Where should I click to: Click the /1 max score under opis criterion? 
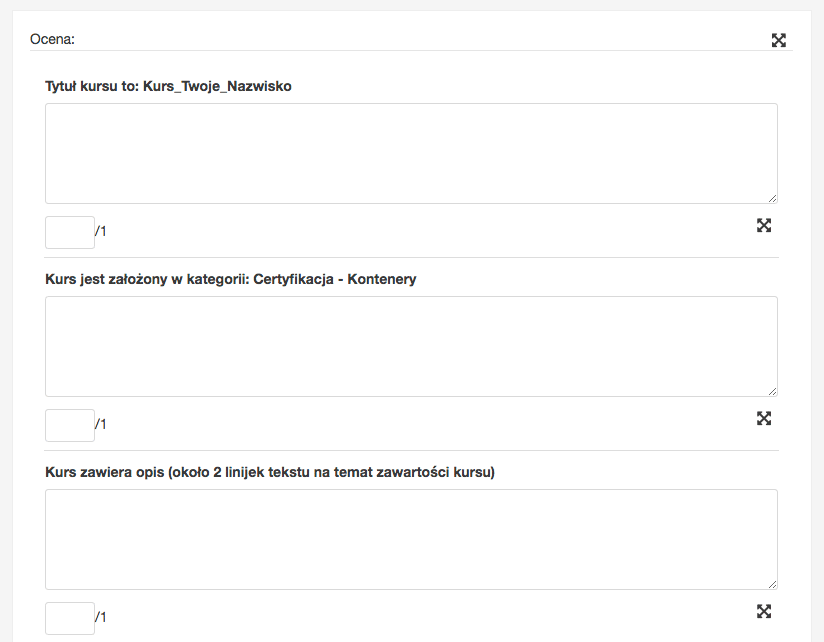[x=101, y=617]
